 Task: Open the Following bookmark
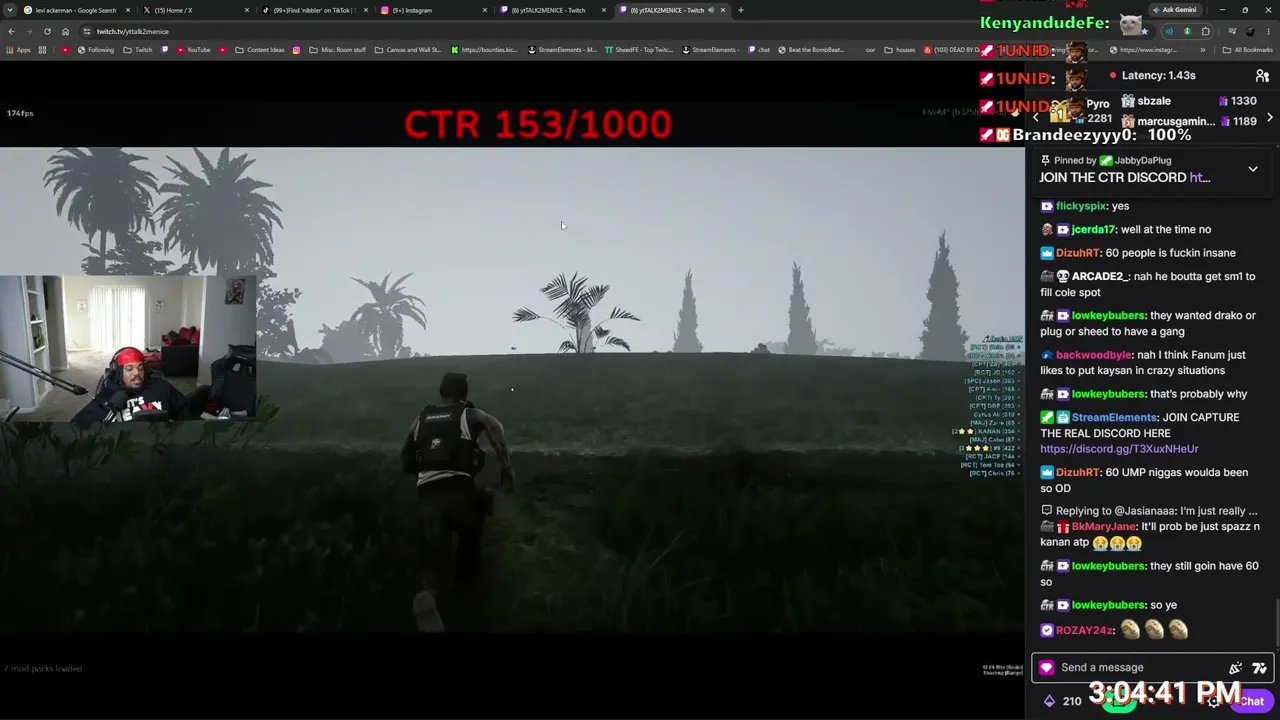tap(95, 50)
